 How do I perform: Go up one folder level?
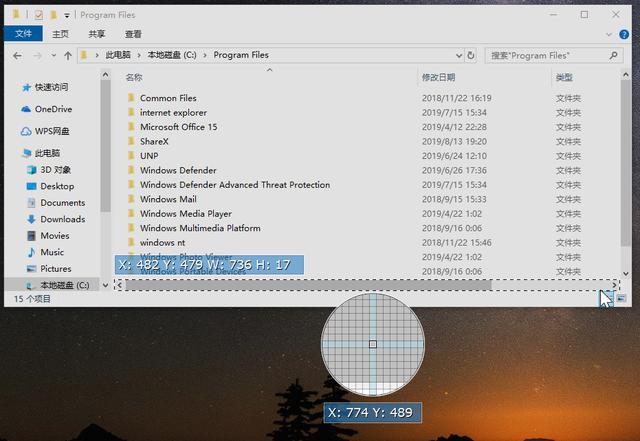pyautogui.click(x=68, y=56)
